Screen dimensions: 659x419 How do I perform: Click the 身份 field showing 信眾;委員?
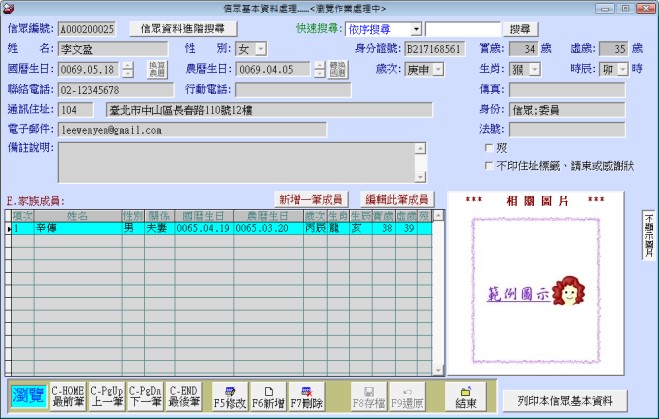point(567,110)
